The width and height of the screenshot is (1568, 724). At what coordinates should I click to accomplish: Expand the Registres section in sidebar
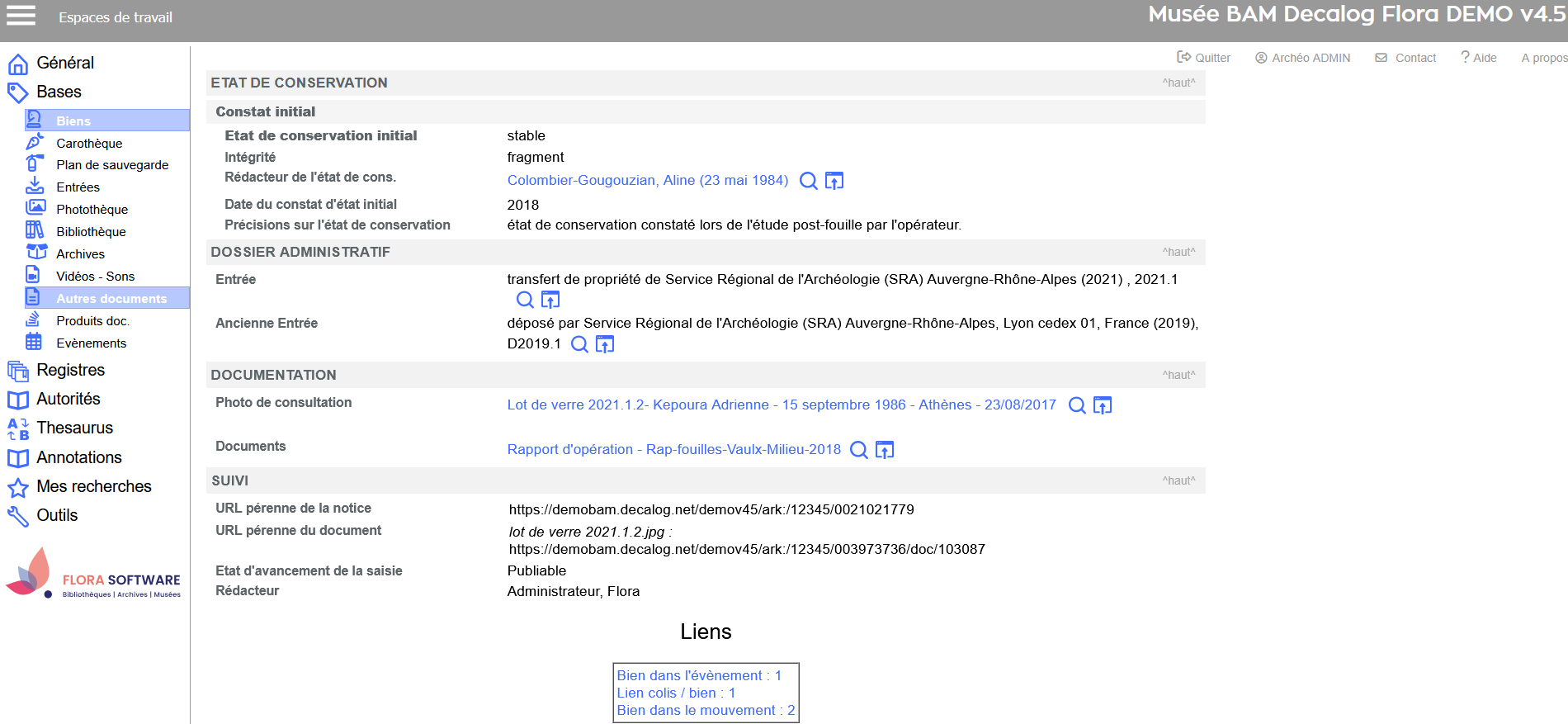pyautogui.click(x=70, y=370)
